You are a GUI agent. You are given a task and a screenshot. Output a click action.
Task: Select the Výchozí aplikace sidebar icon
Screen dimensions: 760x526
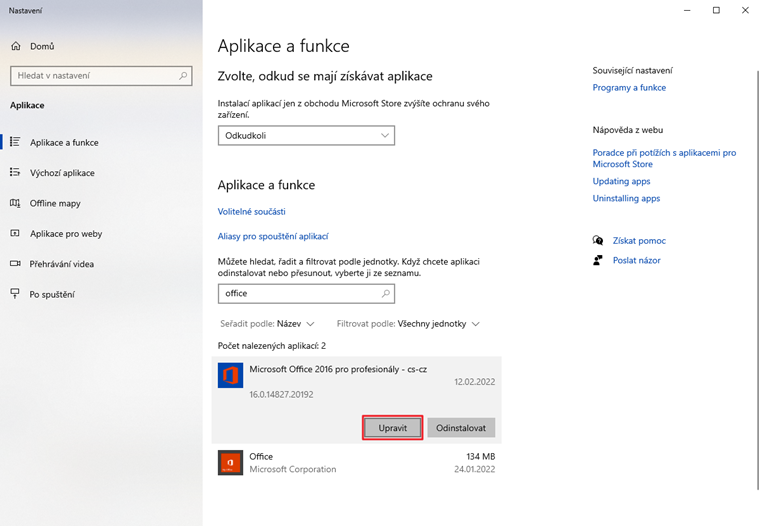(x=15, y=173)
